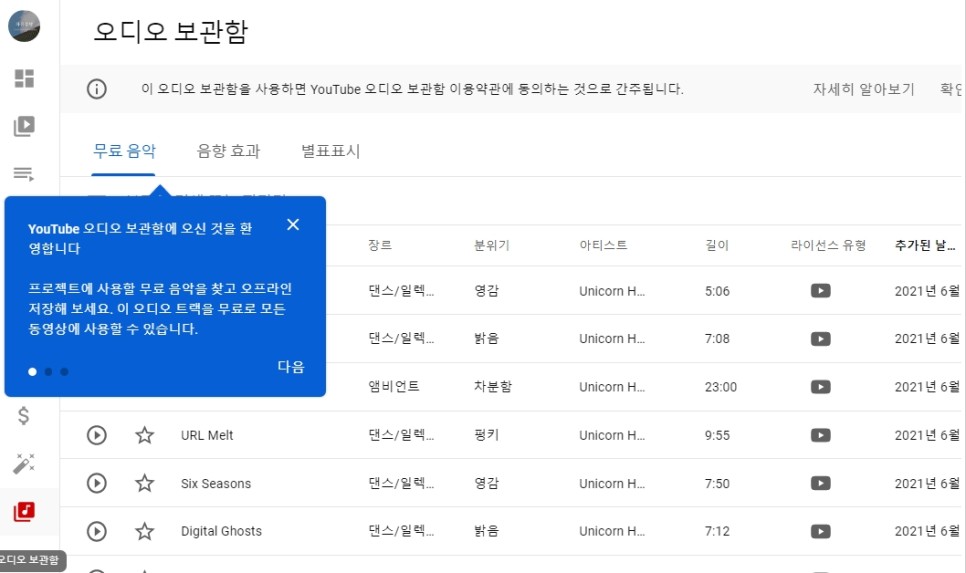
Task: Click YouTube license icon for 5:06 track
Action: [821, 291]
